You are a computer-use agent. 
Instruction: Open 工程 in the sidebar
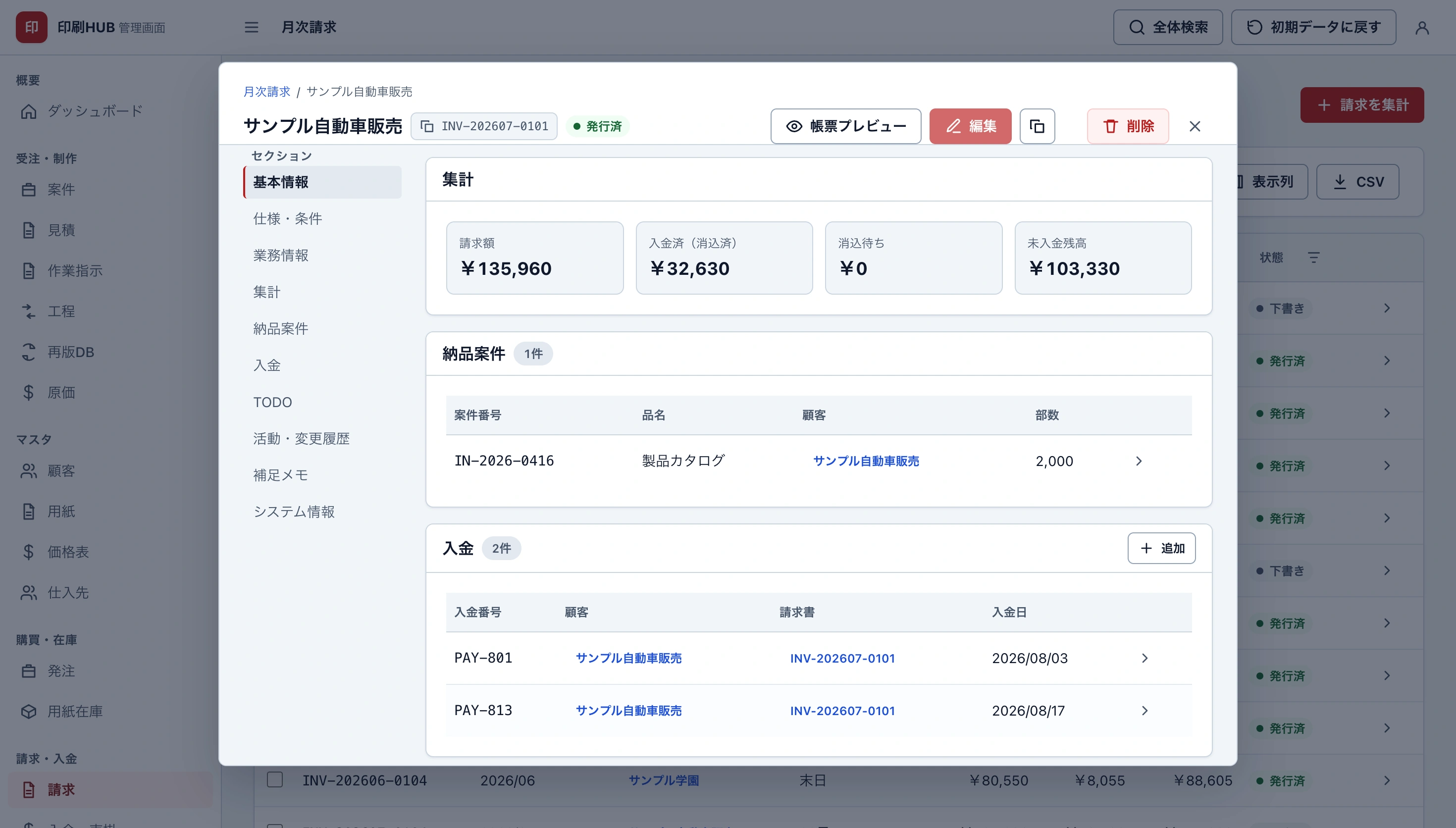110,311
